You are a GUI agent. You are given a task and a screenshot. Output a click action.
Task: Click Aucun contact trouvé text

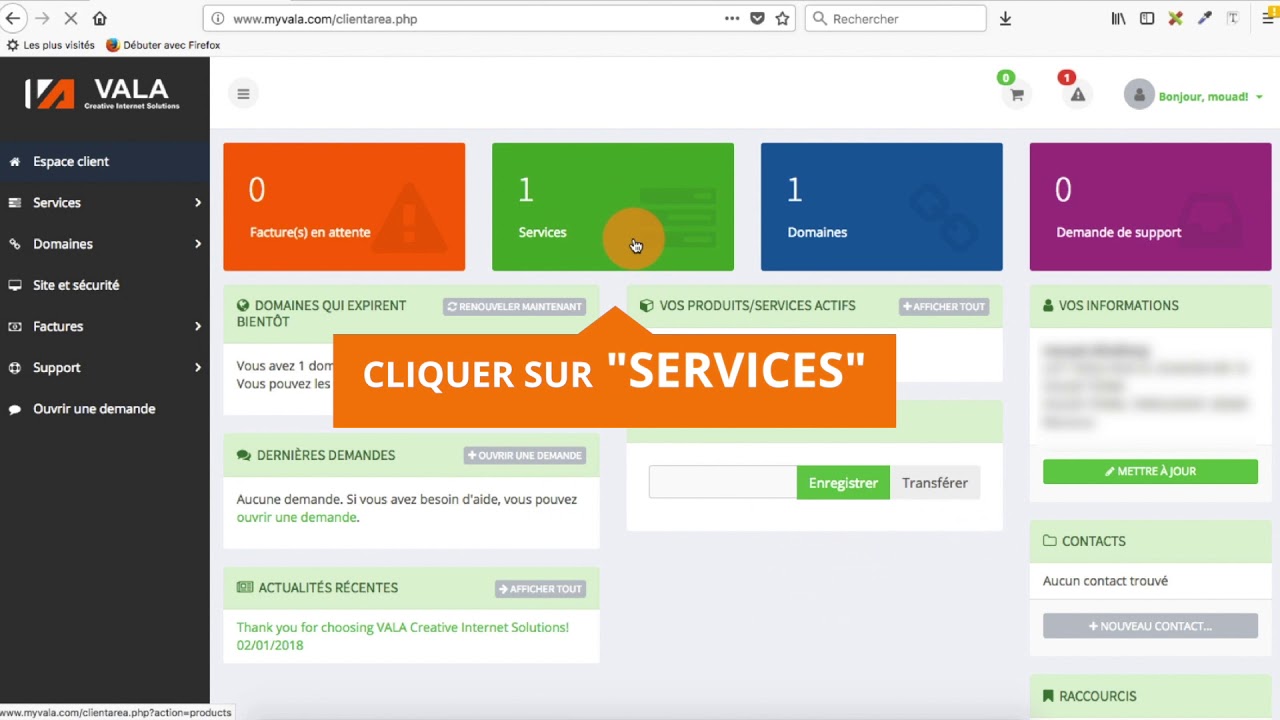point(1105,581)
